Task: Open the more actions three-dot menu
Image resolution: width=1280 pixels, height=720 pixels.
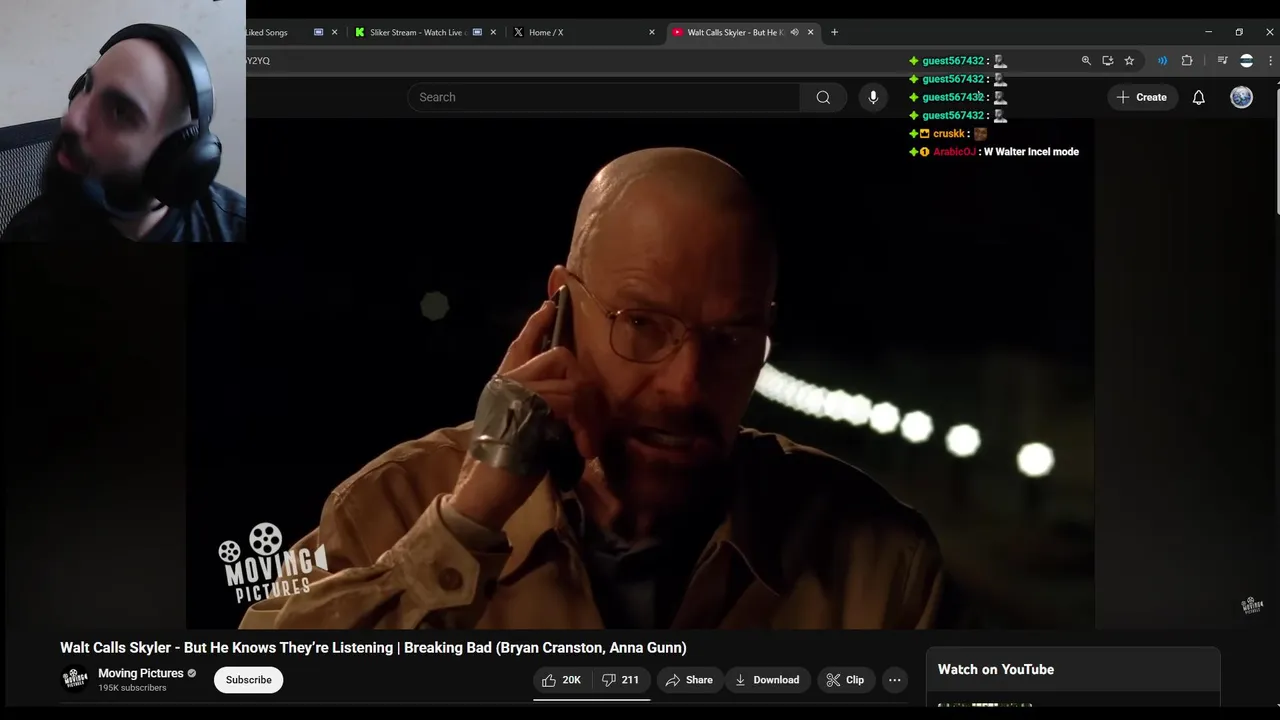Action: (x=895, y=680)
